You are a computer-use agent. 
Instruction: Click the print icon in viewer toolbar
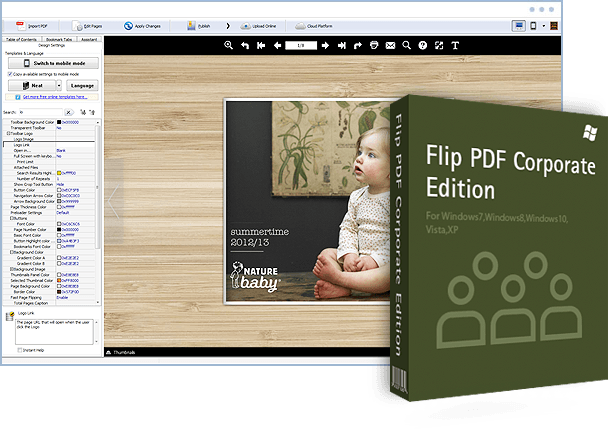click(x=374, y=45)
